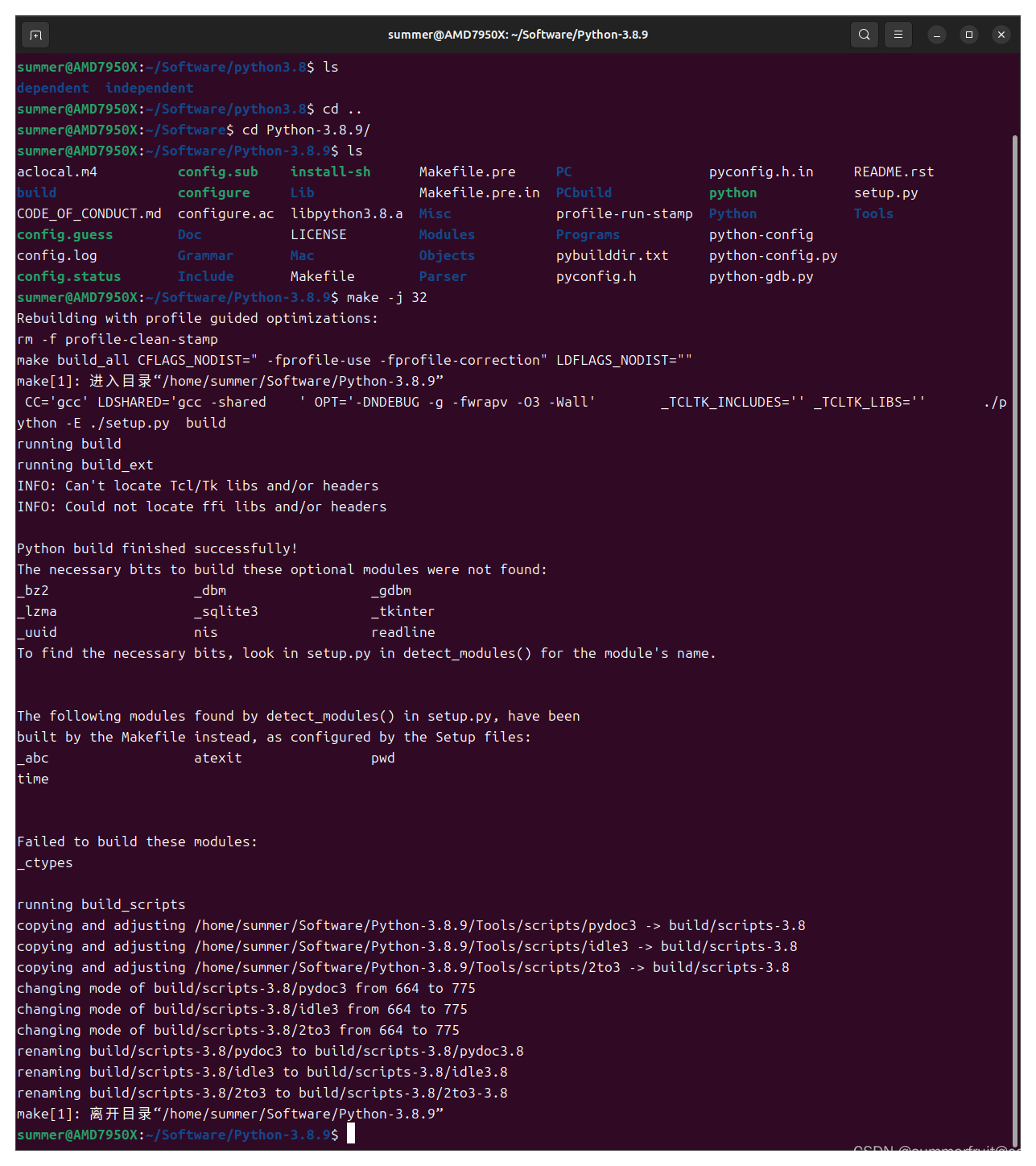Viewport: 1036px width, 1166px height.
Task: Click the 'Parser' directory name
Action: pyautogui.click(x=444, y=276)
